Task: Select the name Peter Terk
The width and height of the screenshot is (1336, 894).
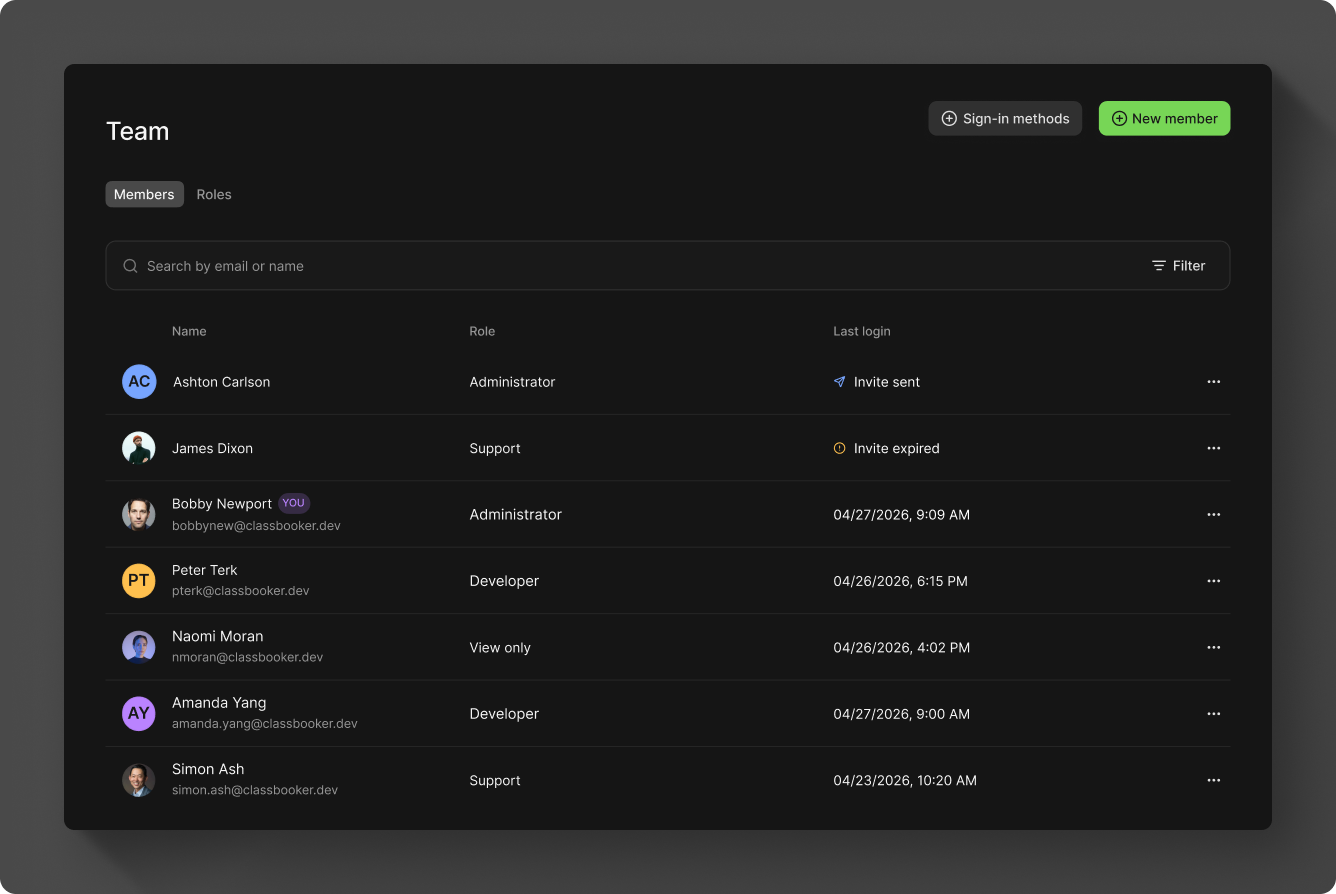Action: 205,570
